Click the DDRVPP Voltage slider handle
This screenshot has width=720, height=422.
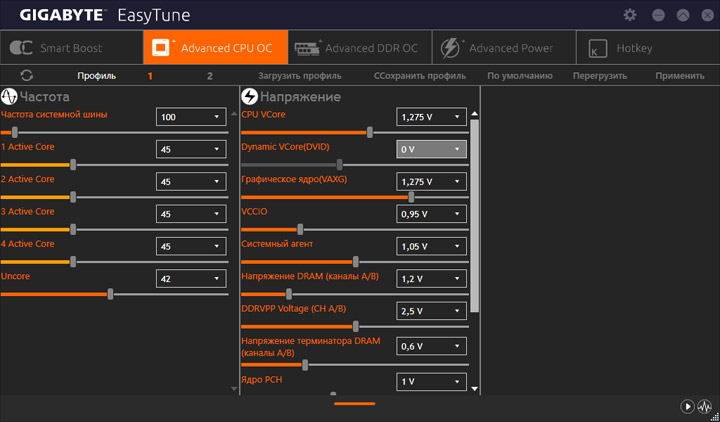point(355,326)
